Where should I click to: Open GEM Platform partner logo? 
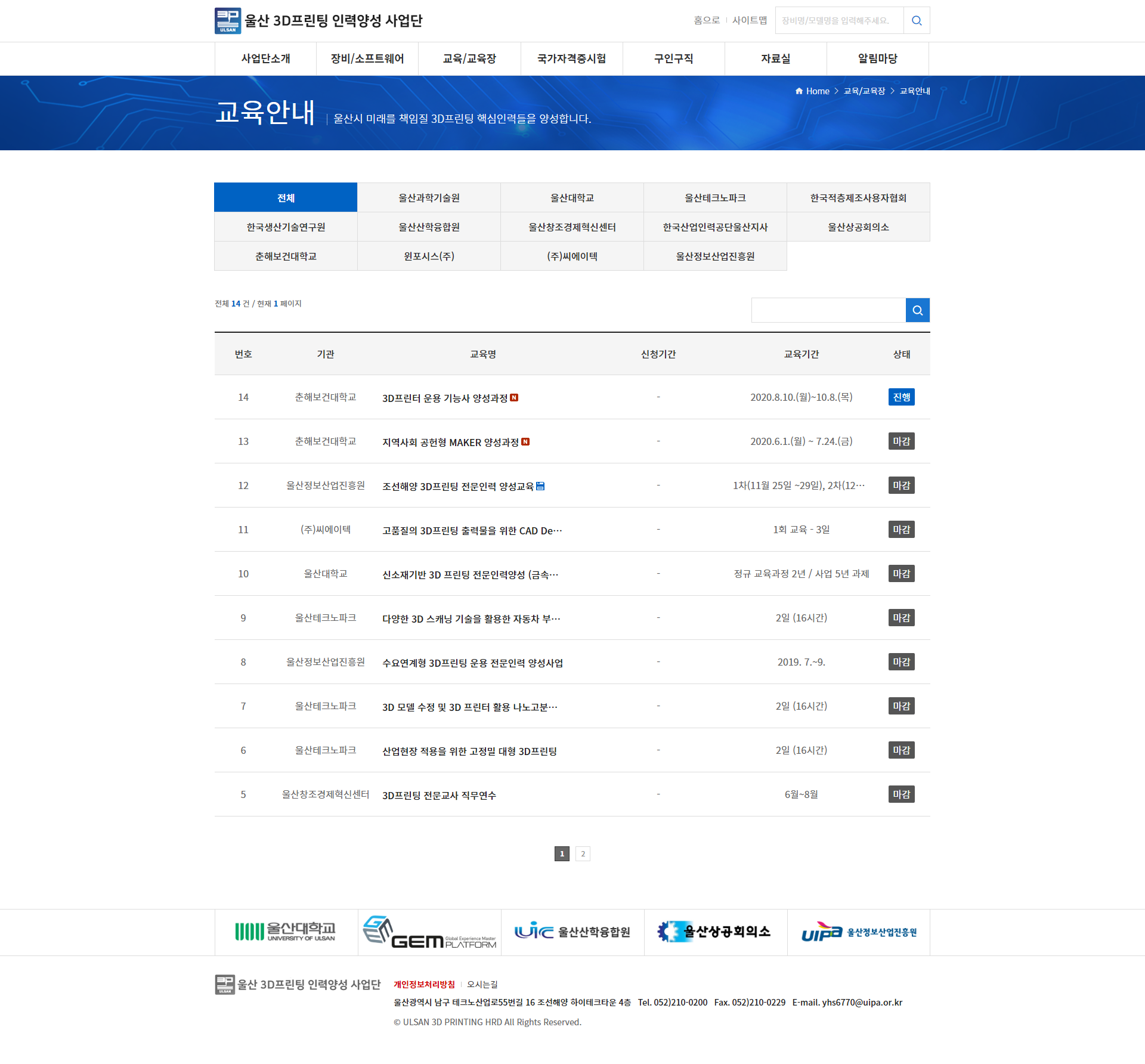429,932
